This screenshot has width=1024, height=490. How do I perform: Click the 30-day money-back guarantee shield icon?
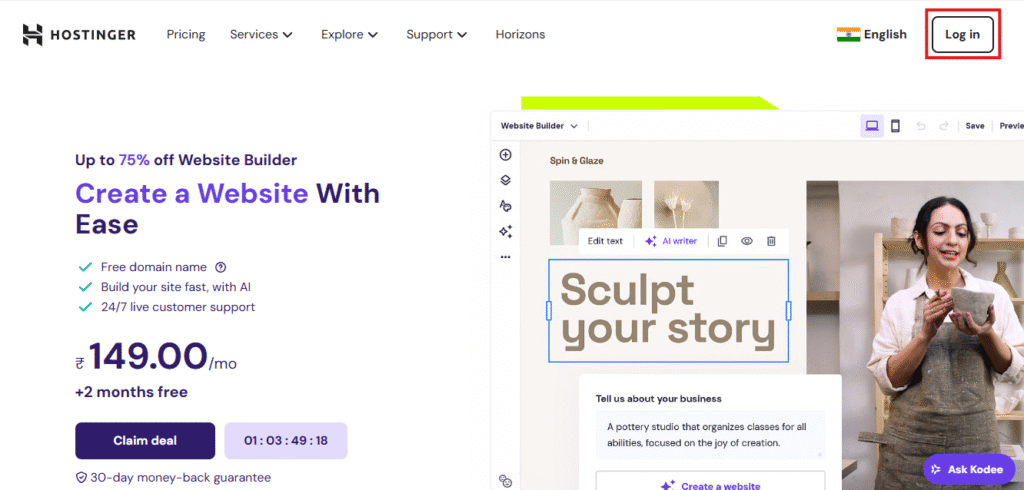(81, 478)
